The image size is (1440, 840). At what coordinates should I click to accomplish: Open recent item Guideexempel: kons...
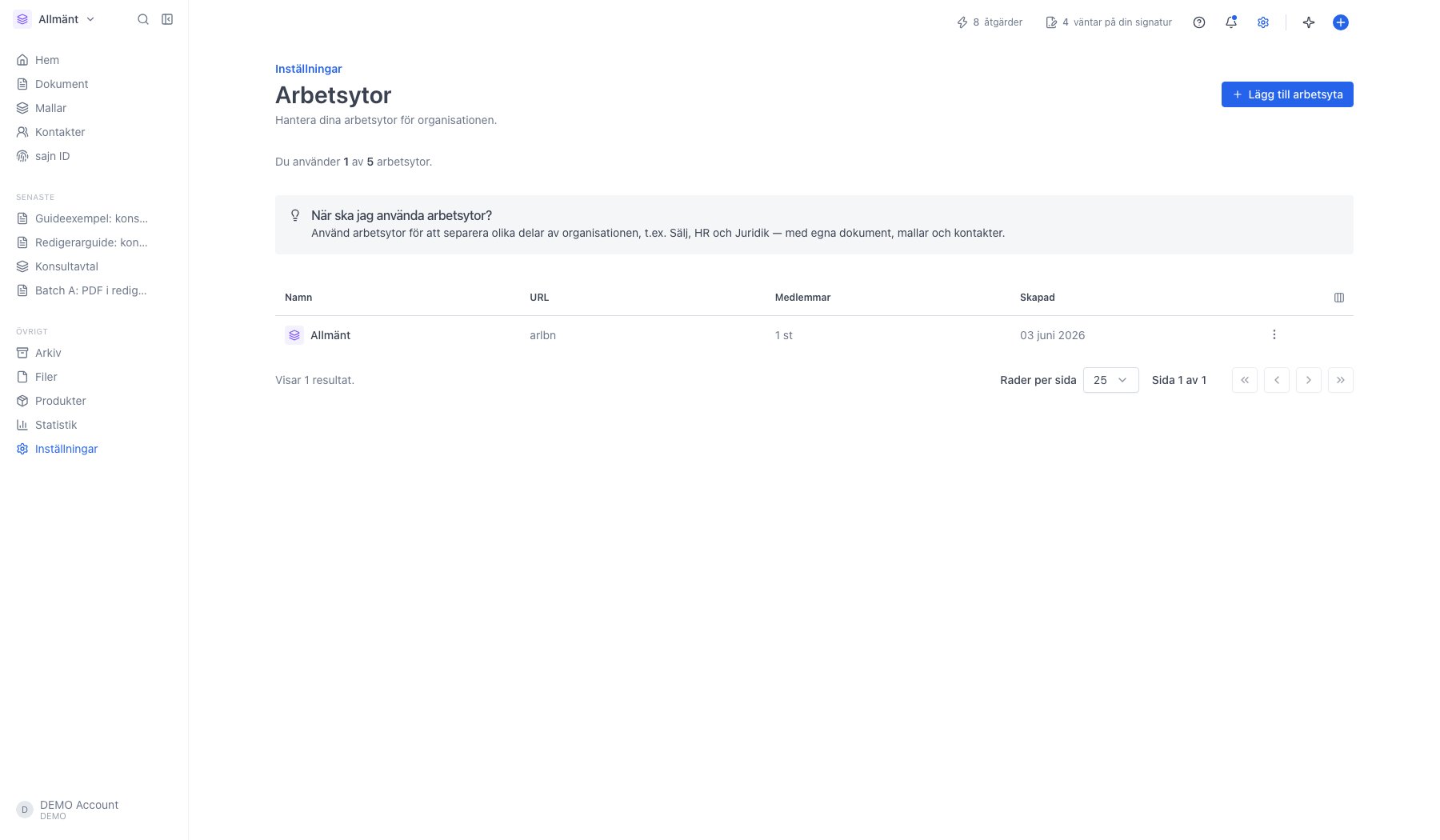(x=94, y=218)
